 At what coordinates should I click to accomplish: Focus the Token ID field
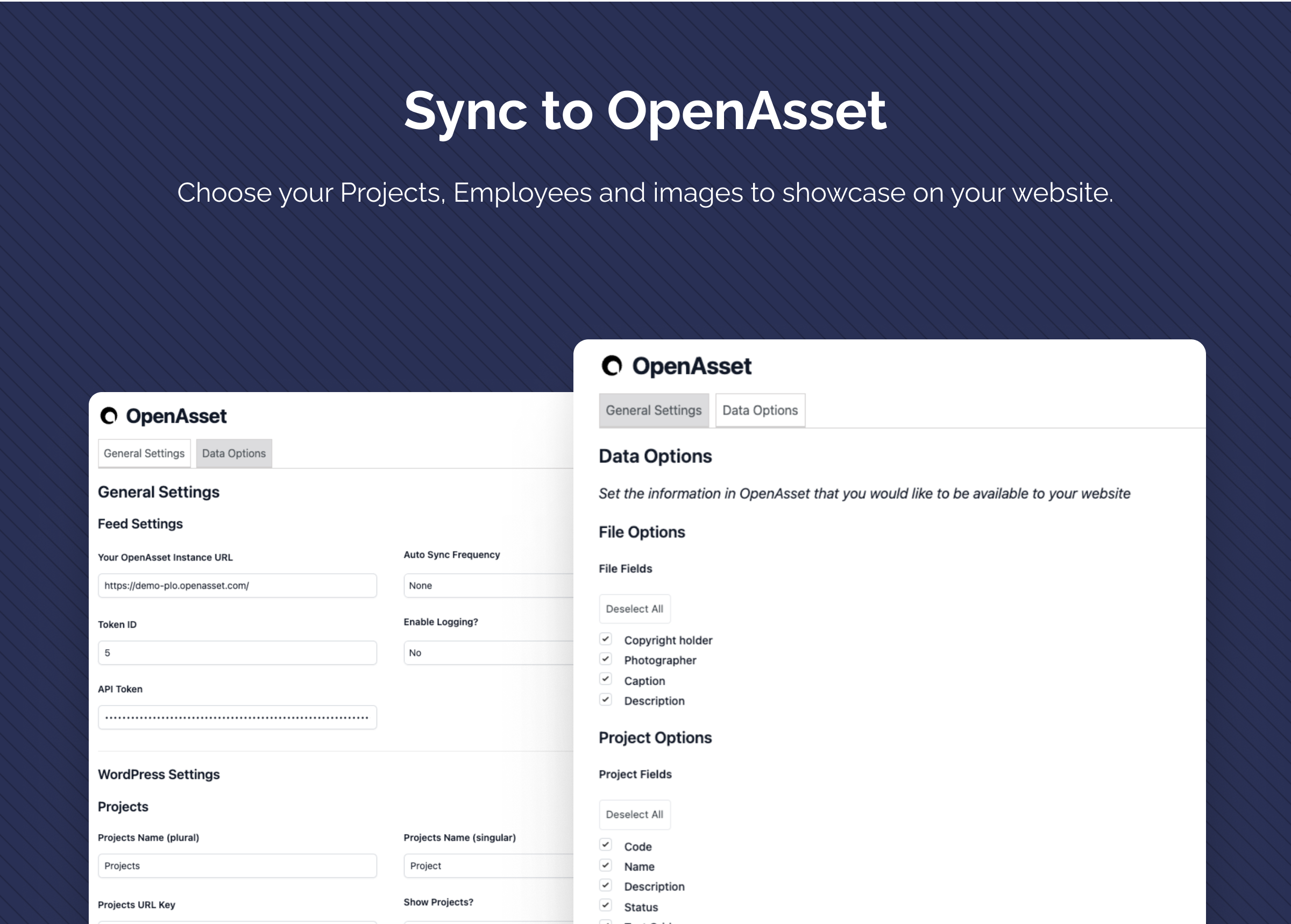click(x=237, y=652)
